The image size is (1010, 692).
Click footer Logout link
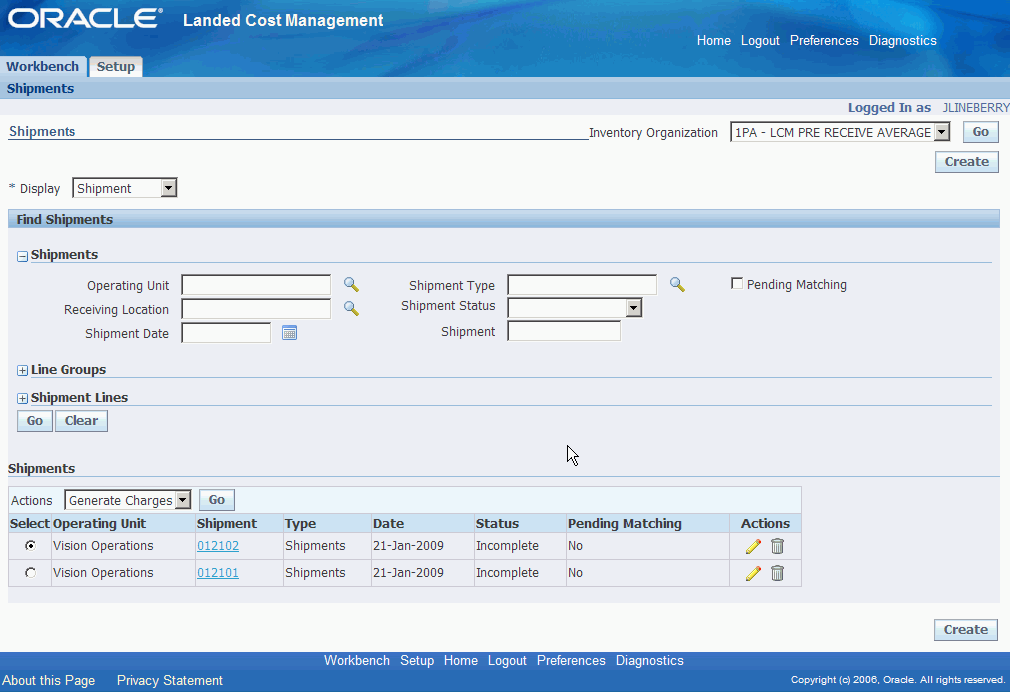tap(507, 660)
